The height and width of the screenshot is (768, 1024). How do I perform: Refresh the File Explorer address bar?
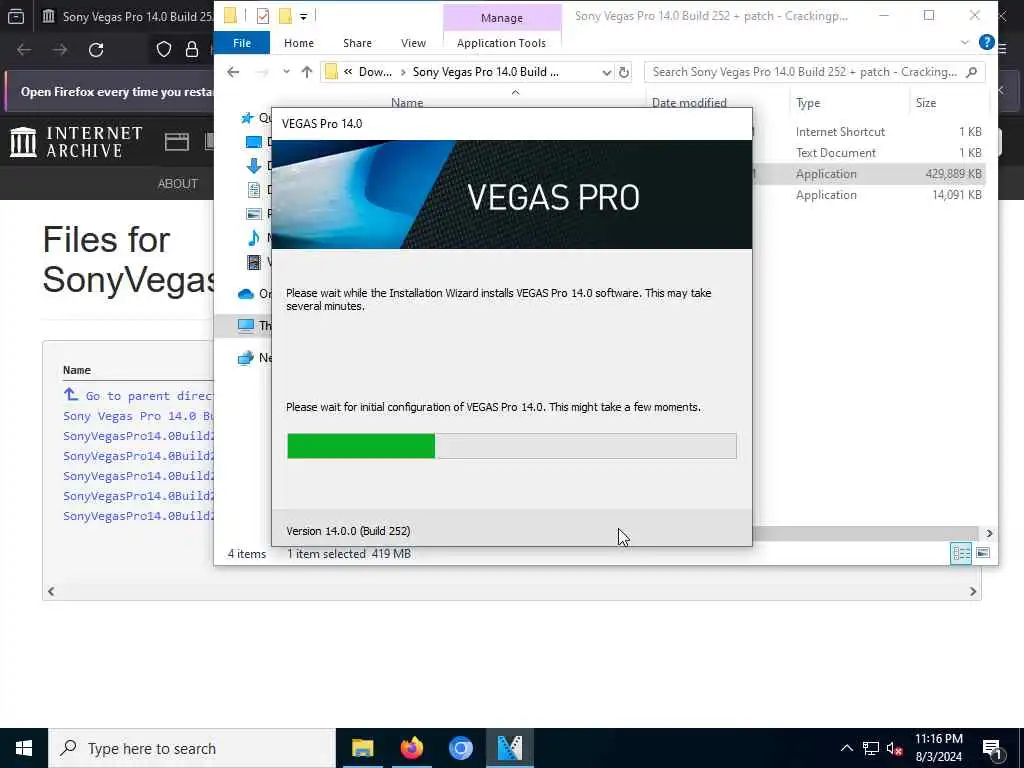[x=624, y=72]
